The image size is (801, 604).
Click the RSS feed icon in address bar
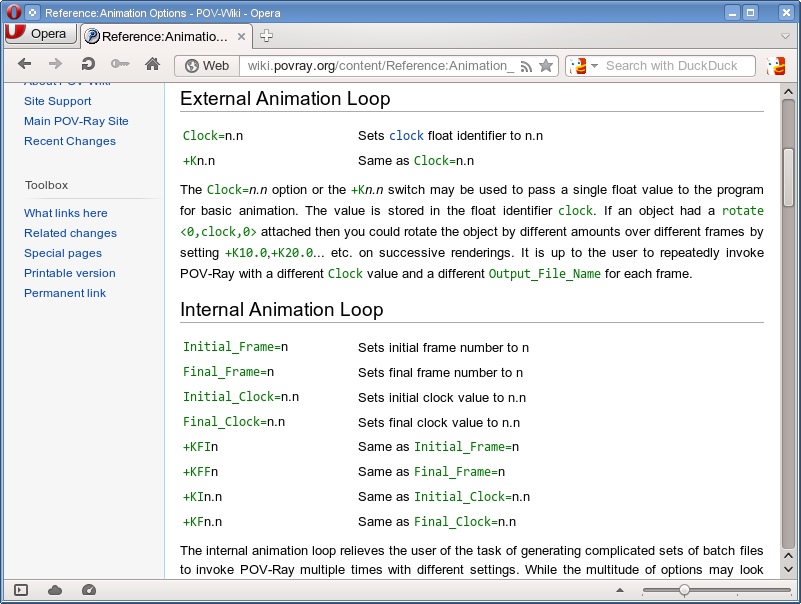[526, 66]
